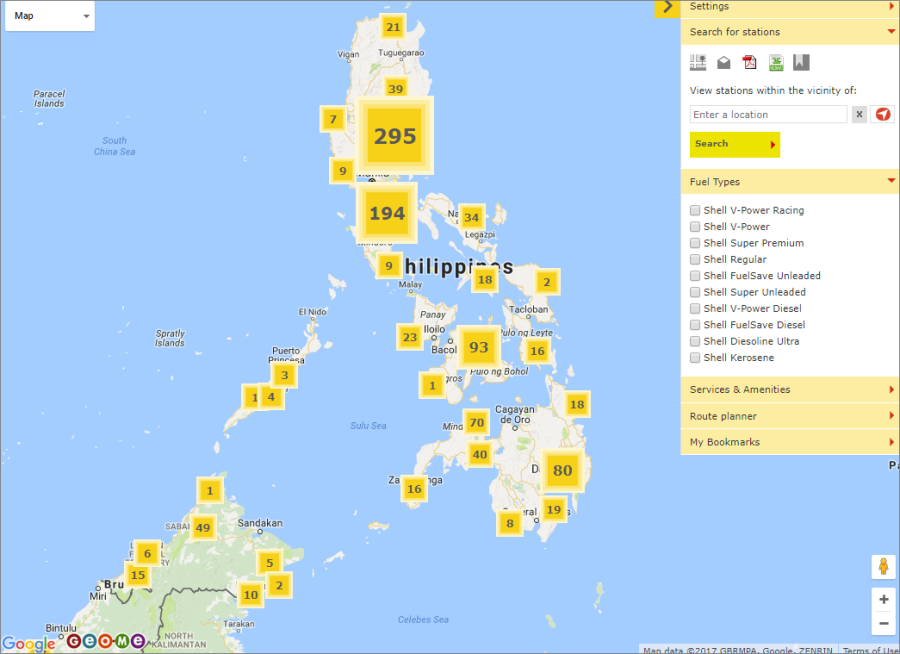Export results as CSV file
Viewport: 900px width, 654px height.
(776, 62)
